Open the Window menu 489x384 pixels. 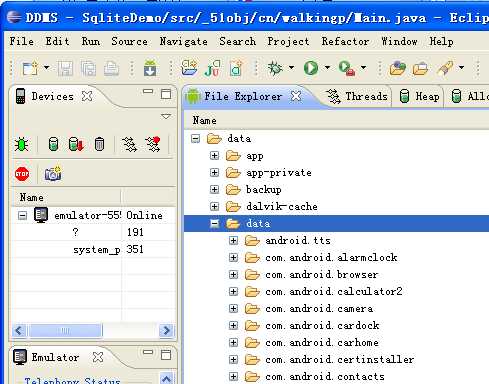pos(399,41)
